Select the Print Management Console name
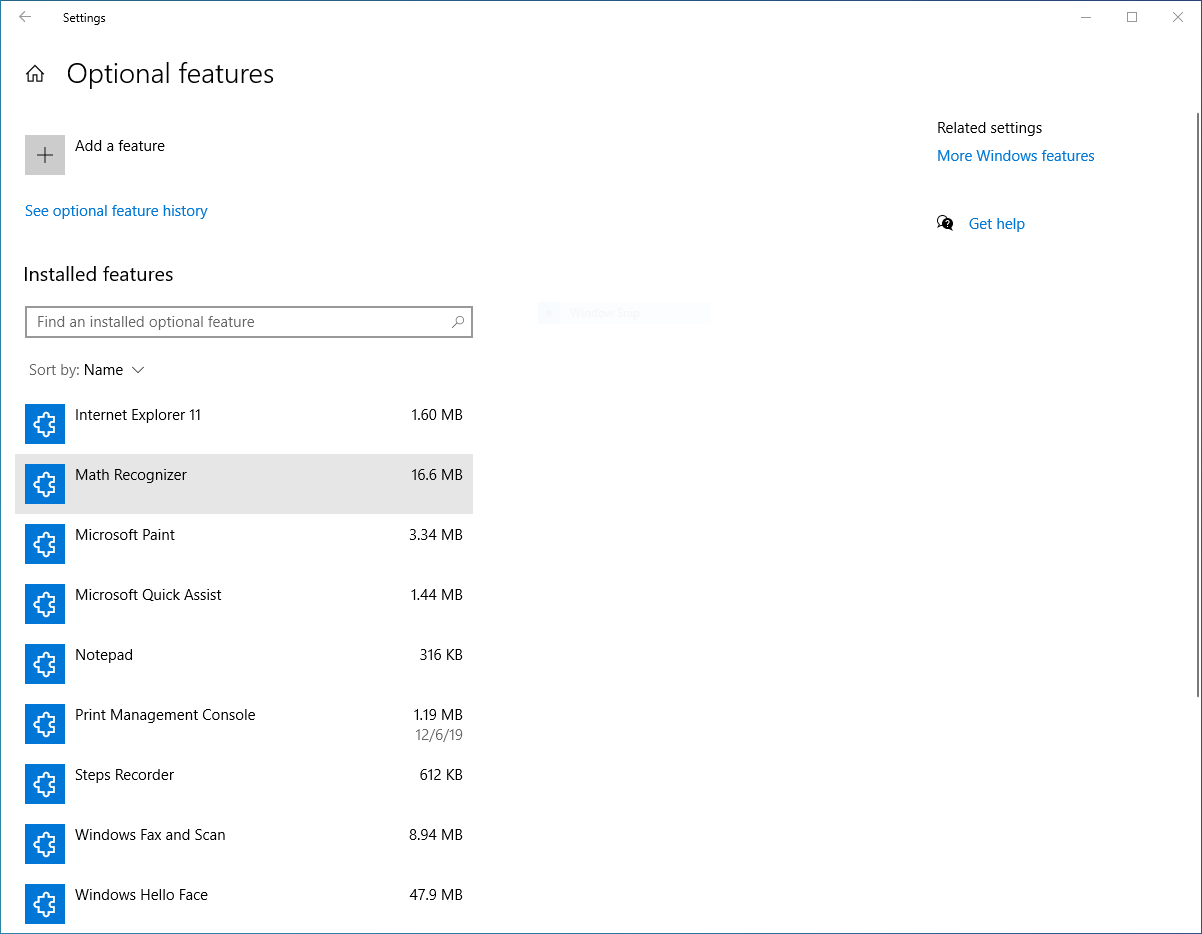1202x934 pixels. pyautogui.click(x=165, y=715)
